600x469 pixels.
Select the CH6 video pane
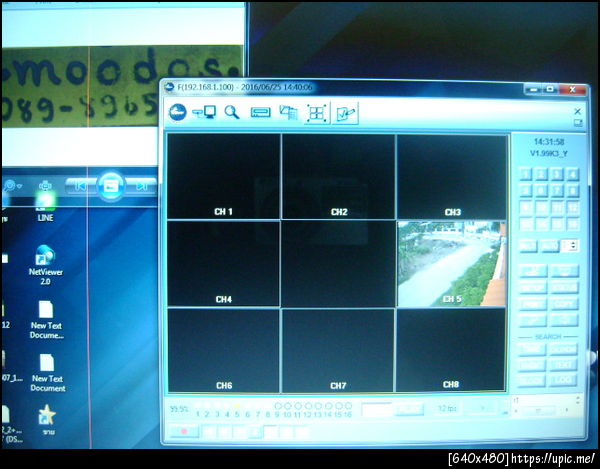(x=223, y=350)
